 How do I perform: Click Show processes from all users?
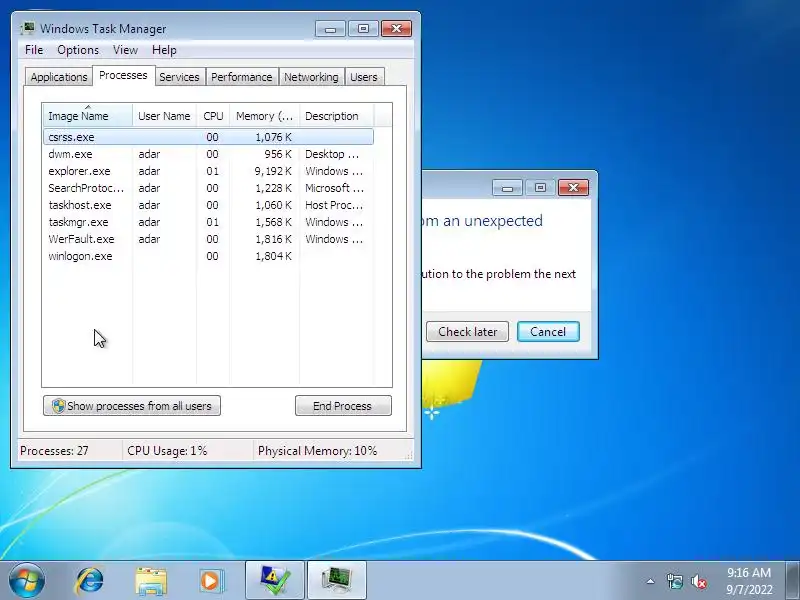pyautogui.click(x=132, y=406)
